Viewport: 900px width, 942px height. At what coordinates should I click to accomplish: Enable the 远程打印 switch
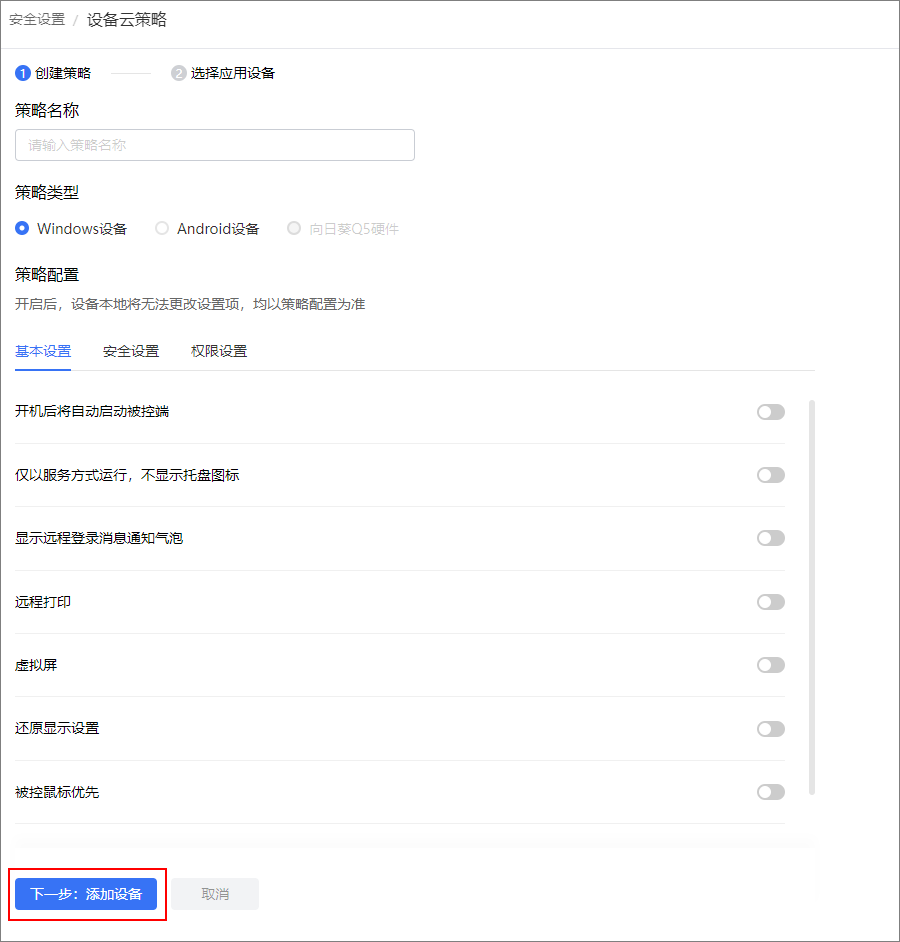point(771,602)
